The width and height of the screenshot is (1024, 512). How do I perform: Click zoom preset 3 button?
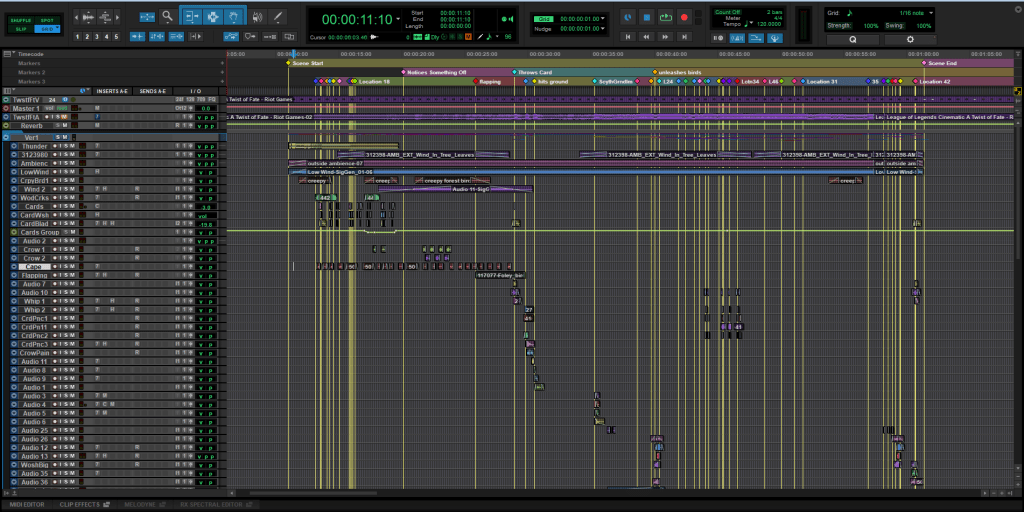[98, 36]
